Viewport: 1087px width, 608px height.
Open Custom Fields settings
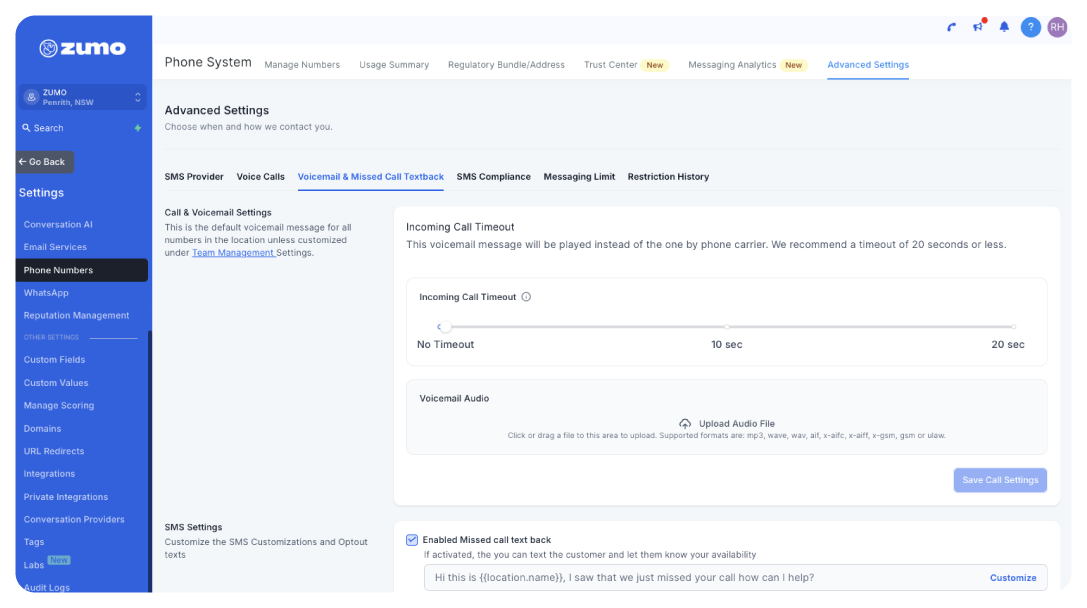click(54, 360)
